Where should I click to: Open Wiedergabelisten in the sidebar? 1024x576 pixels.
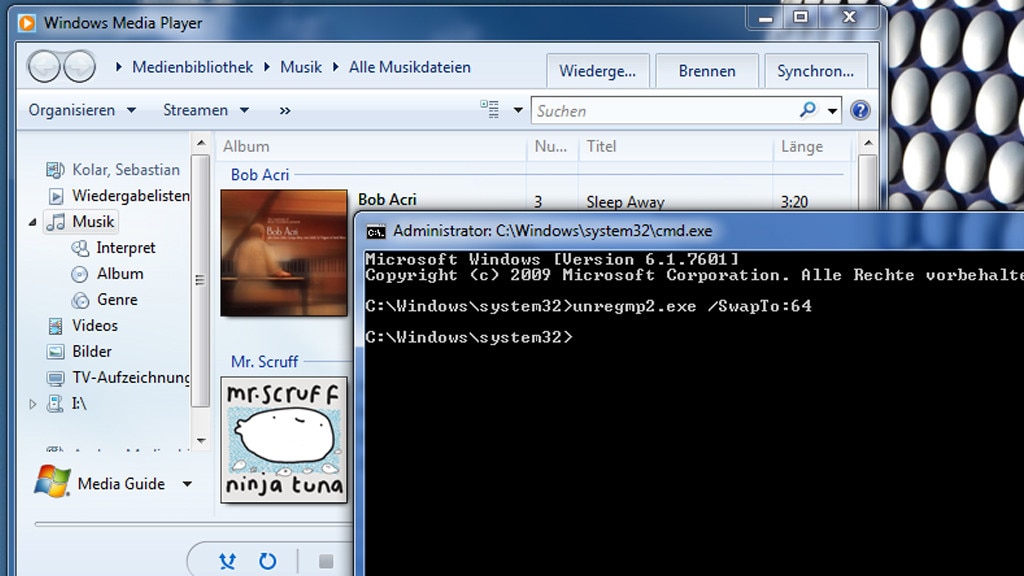(x=131, y=195)
